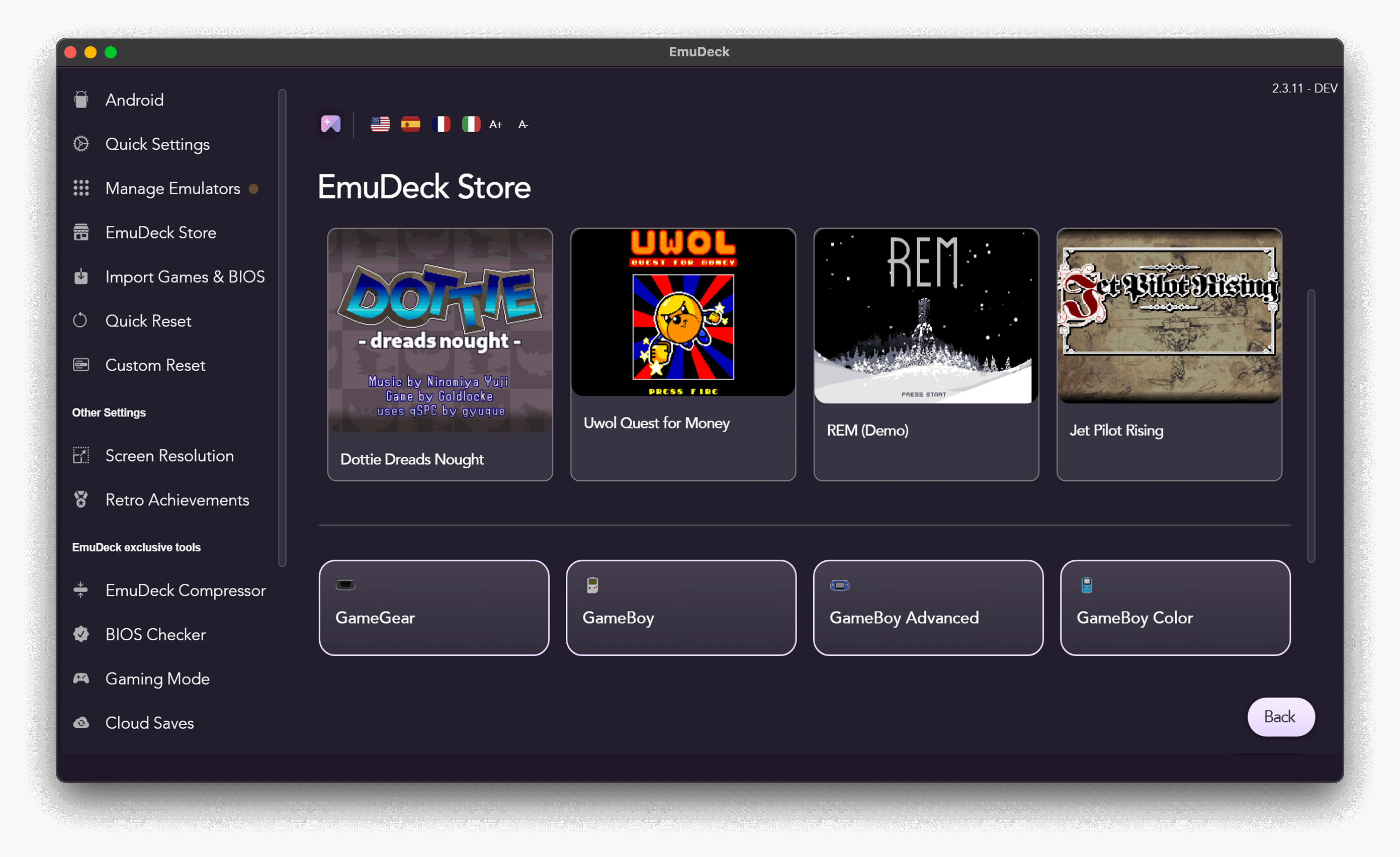Image resolution: width=1400 pixels, height=857 pixels.
Task: Click the EmuDeck Store shop icon
Action: [81, 232]
